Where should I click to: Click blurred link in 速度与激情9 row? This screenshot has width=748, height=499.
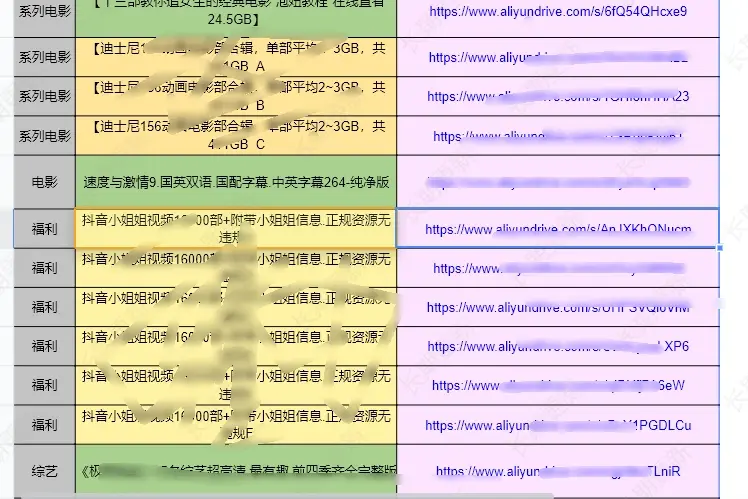(558, 182)
